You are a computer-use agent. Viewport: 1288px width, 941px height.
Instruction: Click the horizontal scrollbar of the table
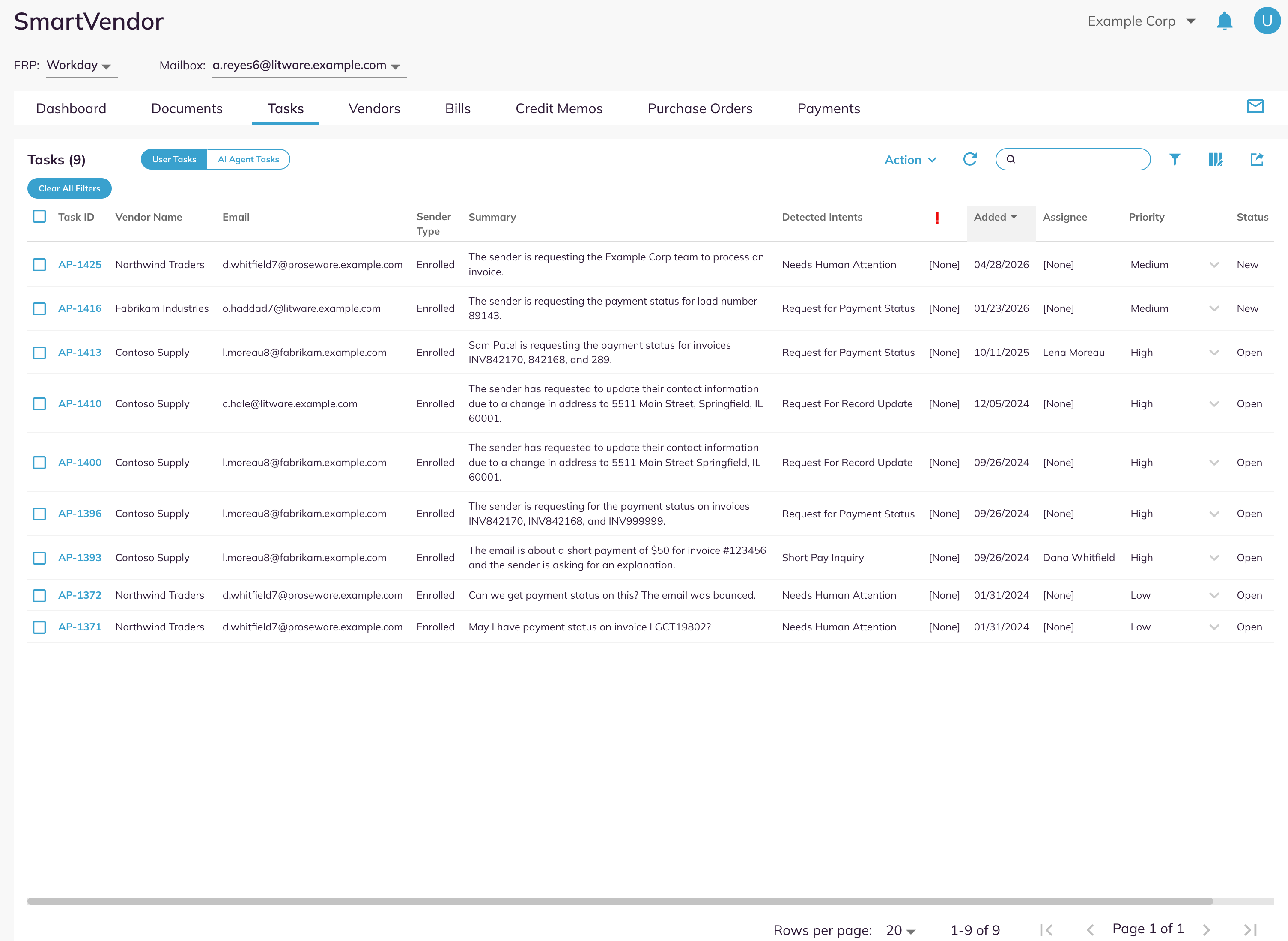(x=620, y=901)
